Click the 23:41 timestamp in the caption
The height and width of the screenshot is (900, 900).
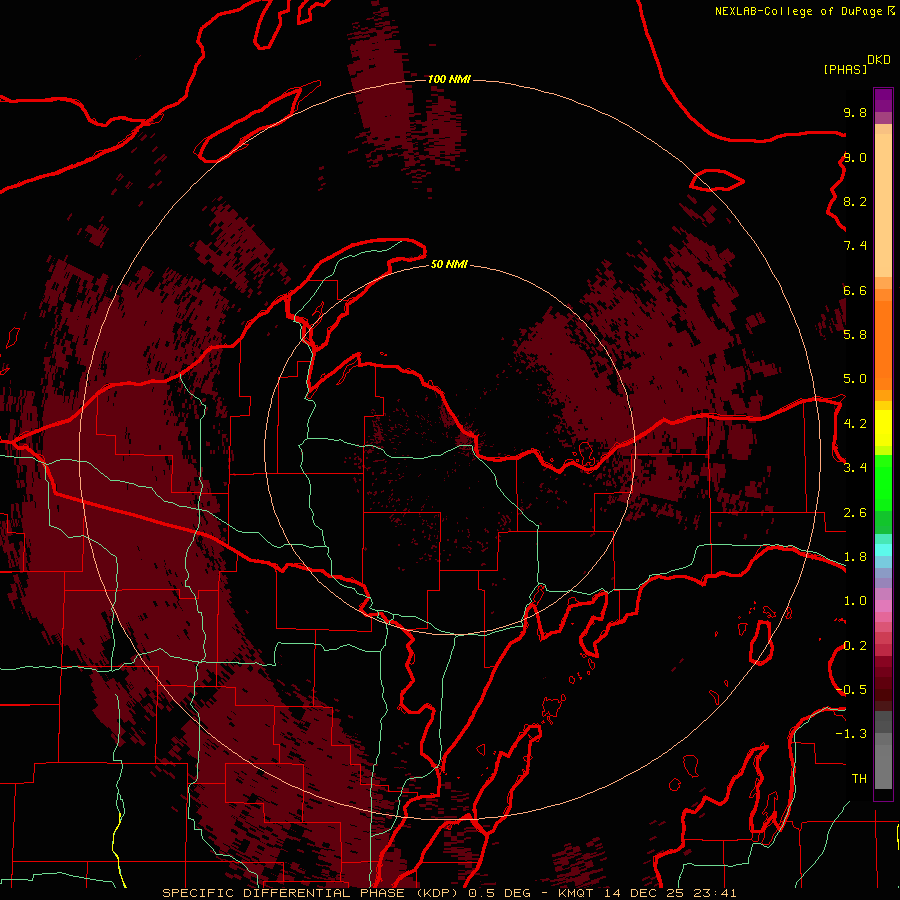pos(715,893)
